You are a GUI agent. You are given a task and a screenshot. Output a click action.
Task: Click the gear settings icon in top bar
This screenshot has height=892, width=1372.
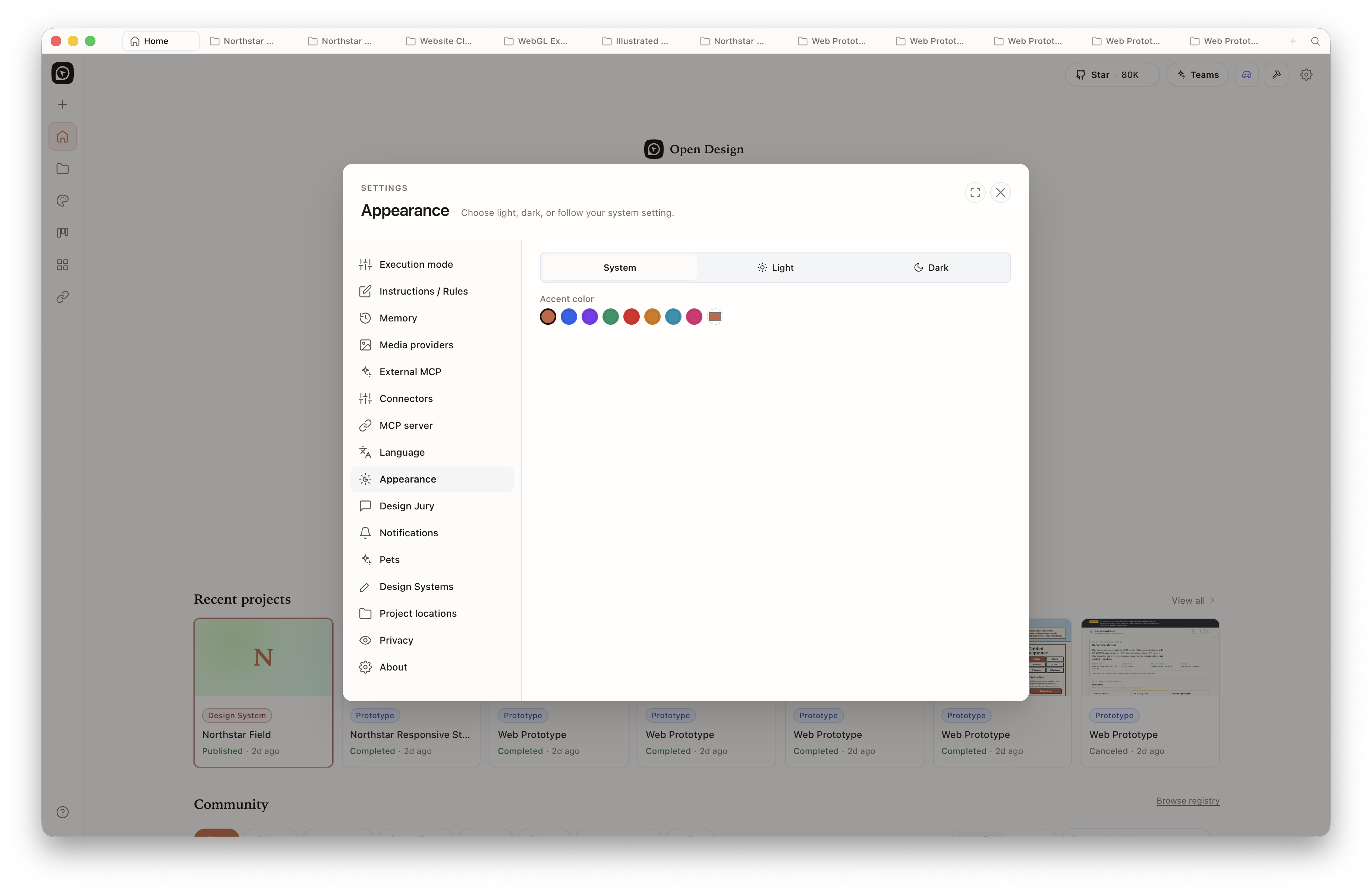(x=1306, y=75)
